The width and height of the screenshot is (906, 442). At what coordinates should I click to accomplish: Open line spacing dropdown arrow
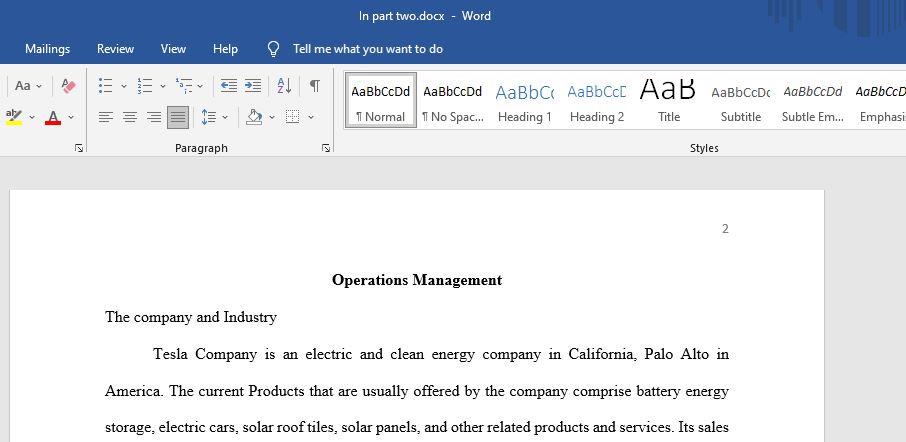click(x=225, y=117)
